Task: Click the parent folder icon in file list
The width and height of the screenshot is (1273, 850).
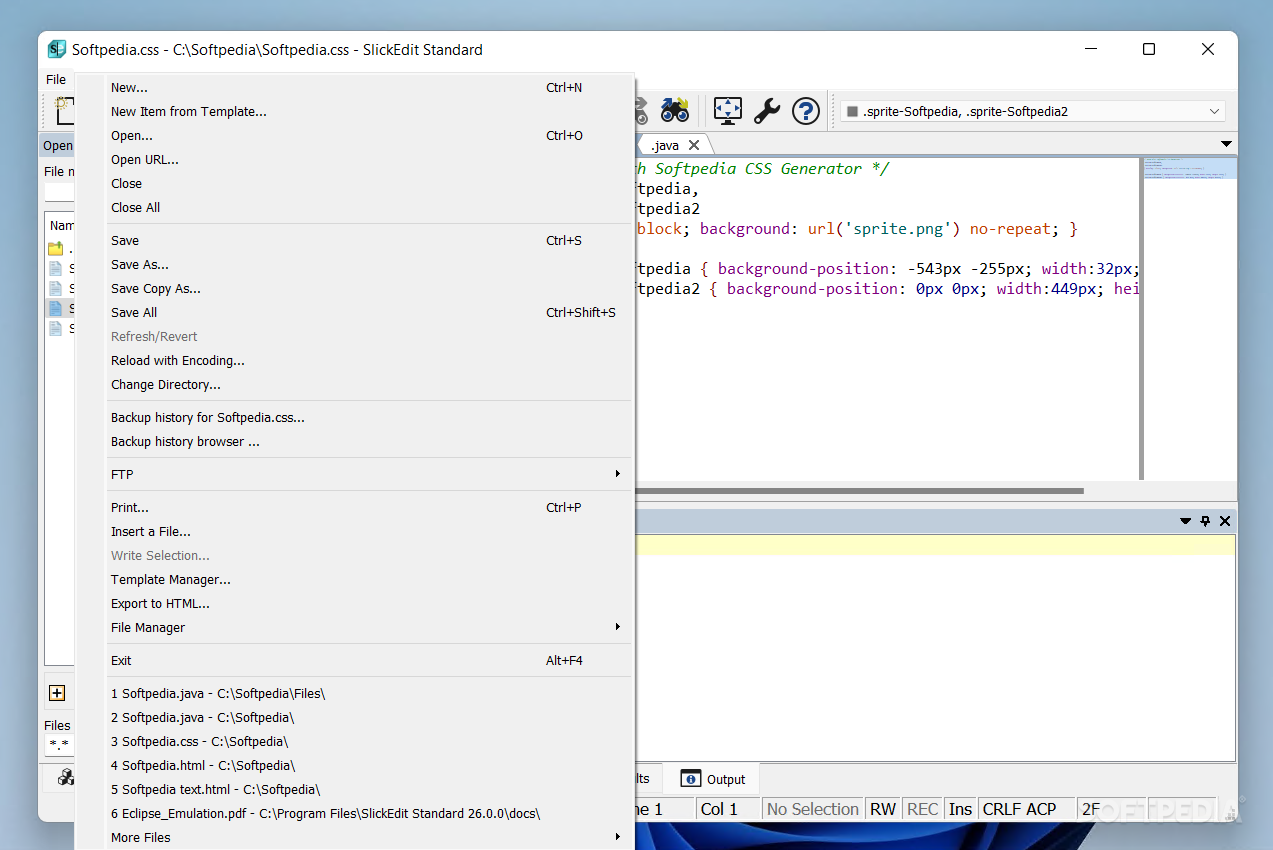Action: click(x=56, y=248)
